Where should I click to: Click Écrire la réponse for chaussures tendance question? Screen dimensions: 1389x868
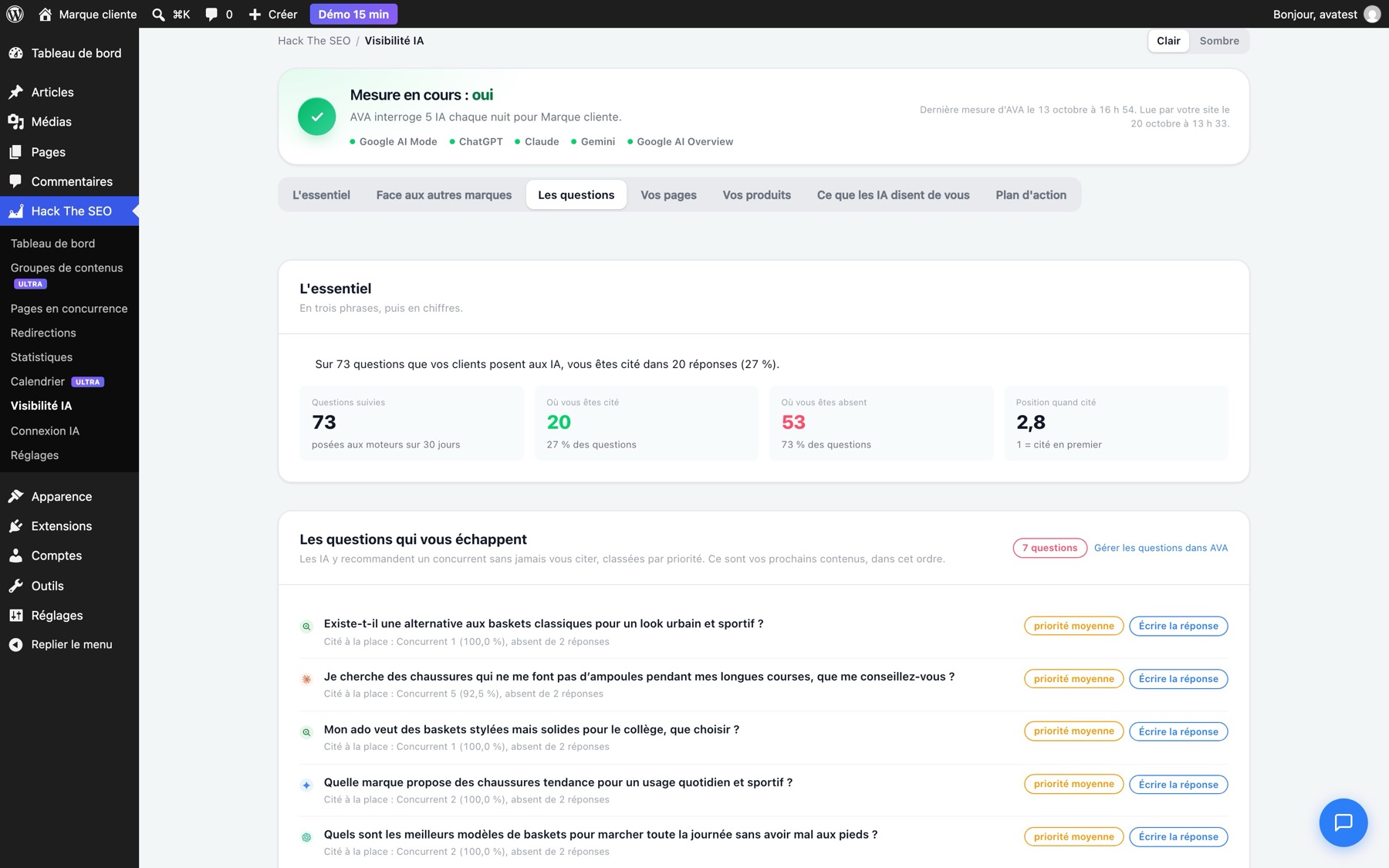[x=1178, y=785]
